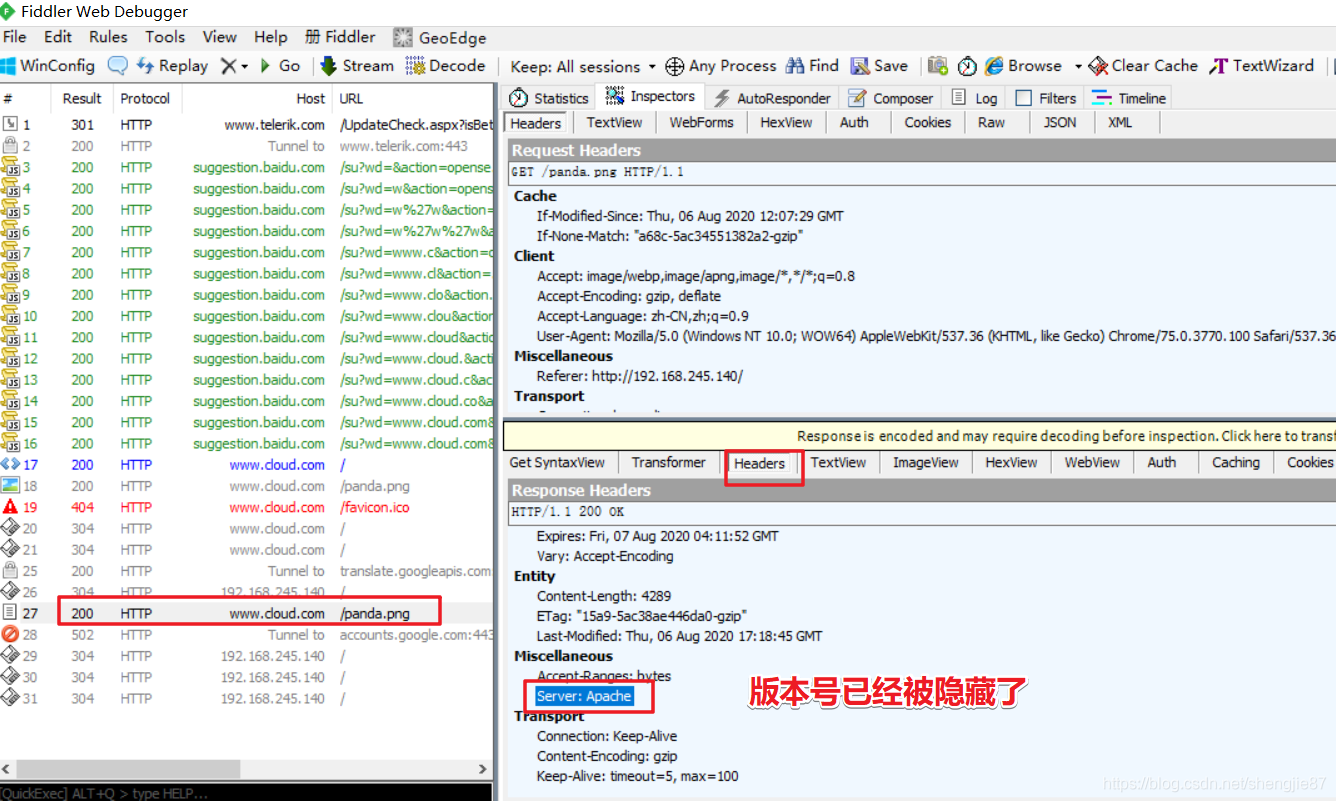Click the Save toolbar button
1336x802 pixels.
(x=879, y=66)
